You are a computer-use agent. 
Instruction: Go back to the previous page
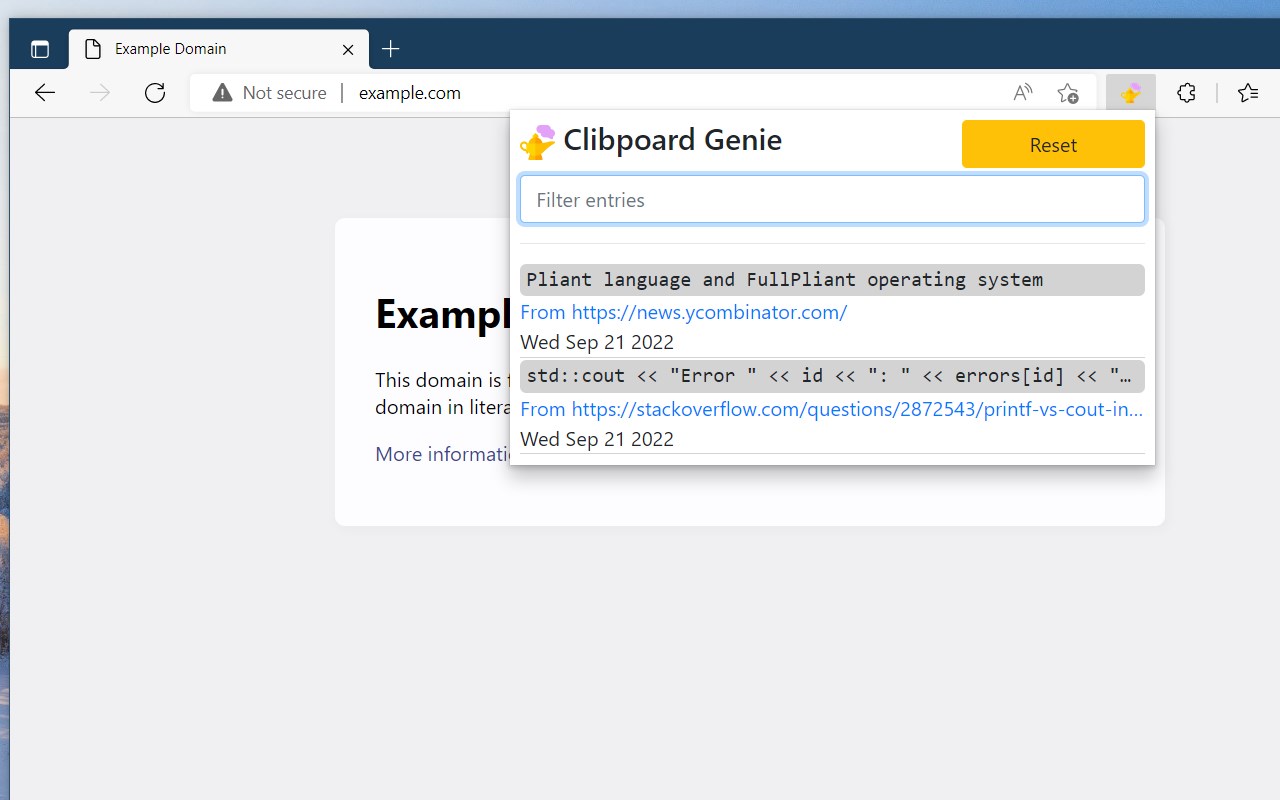pos(45,93)
